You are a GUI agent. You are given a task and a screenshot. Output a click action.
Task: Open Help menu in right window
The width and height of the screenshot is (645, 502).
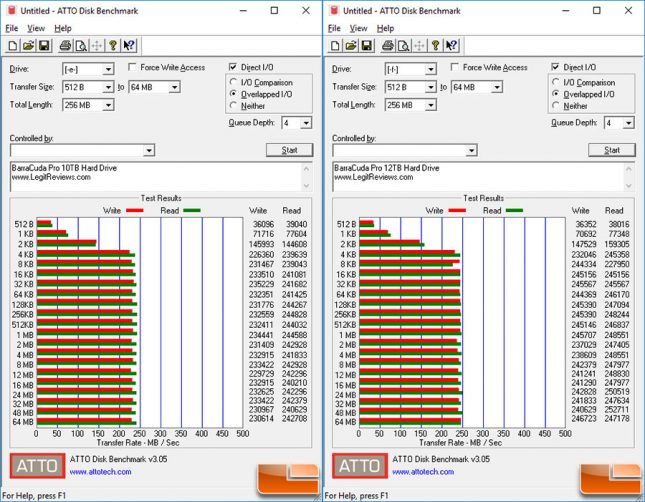[385, 28]
